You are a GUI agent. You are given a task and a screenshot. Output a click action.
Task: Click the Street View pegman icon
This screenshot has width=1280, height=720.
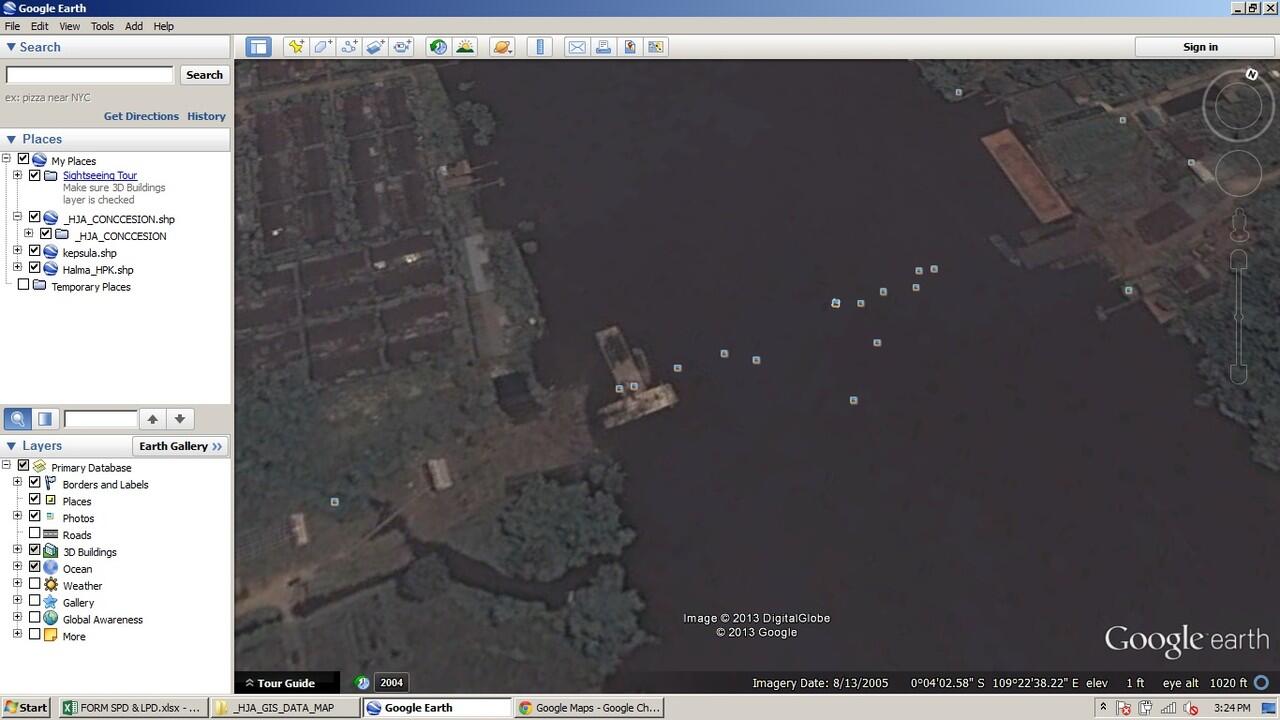tap(1239, 224)
